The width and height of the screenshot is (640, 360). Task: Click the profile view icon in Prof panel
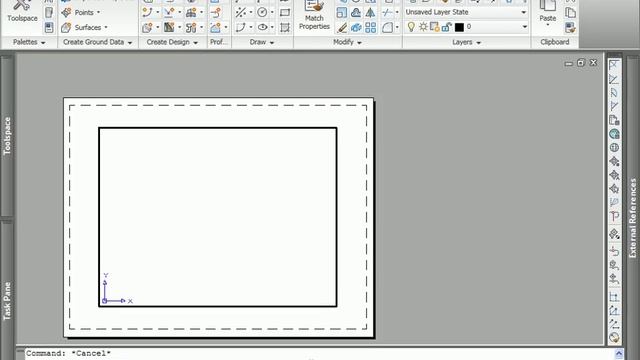[216, 13]
